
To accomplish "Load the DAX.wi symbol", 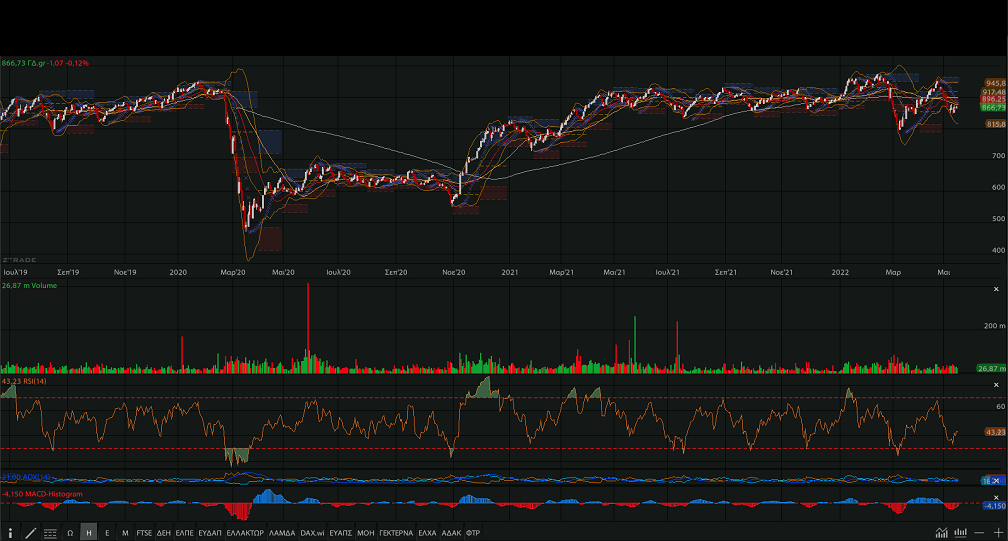I will pos(313,533).
